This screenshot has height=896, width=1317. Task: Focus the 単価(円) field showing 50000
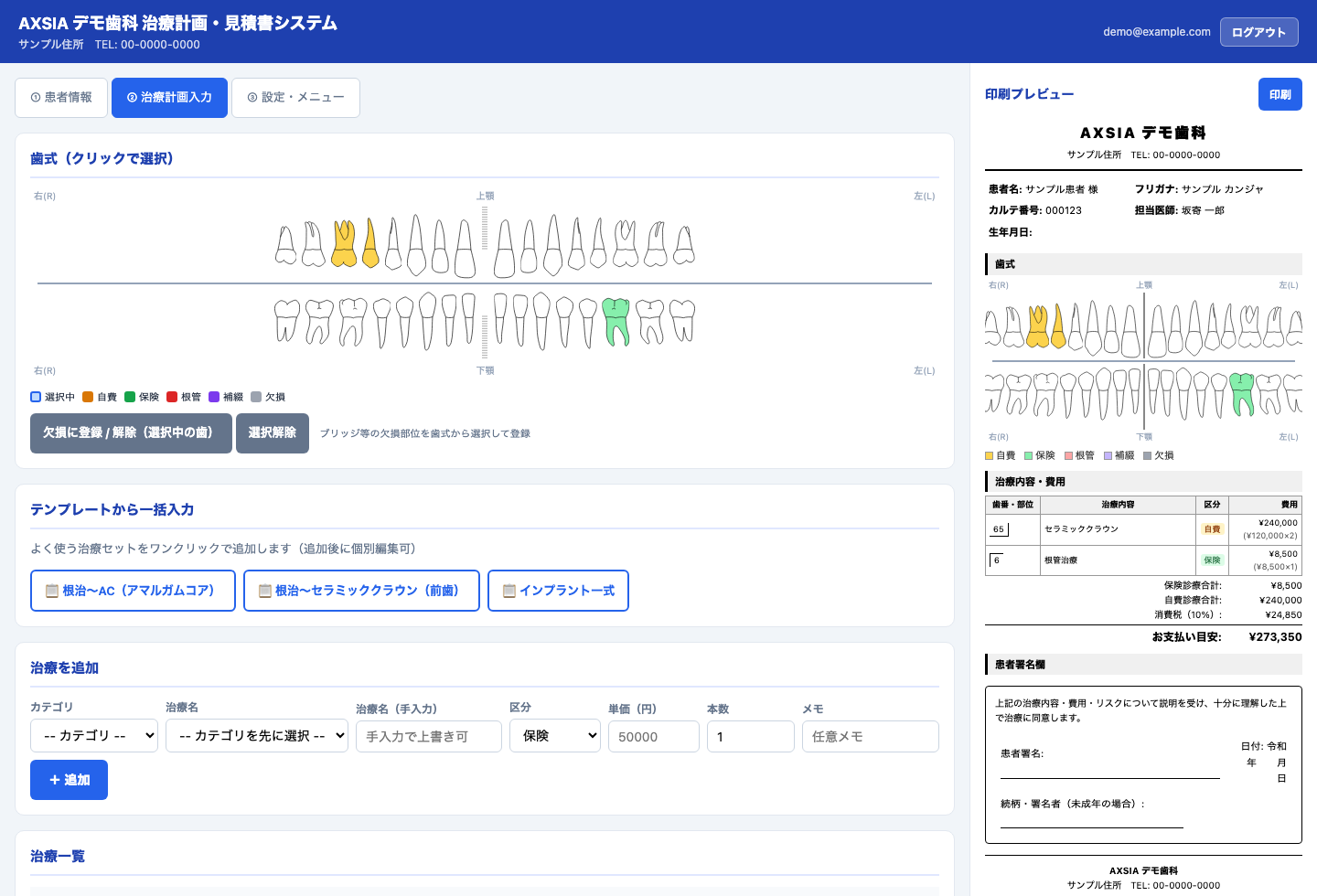coord(654,737)
